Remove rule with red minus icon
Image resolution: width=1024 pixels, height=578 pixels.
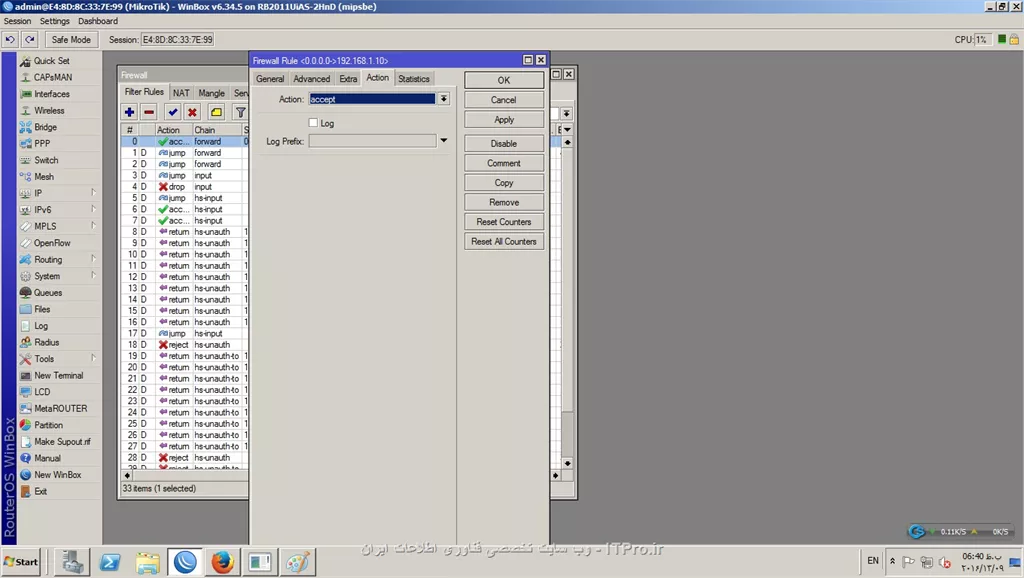point(149,112)
